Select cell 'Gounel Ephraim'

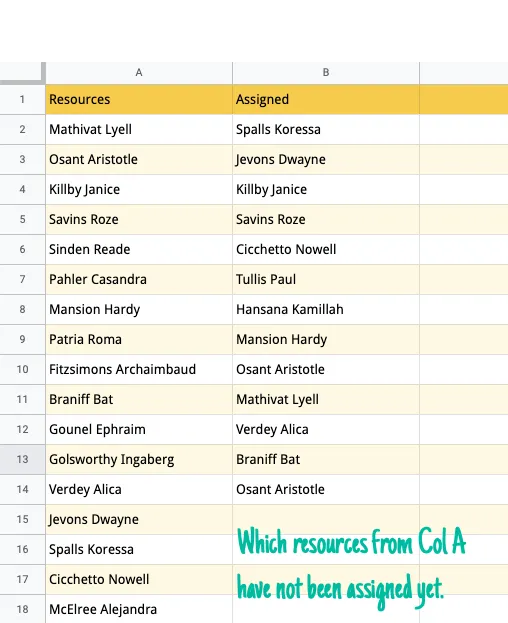[x=139, y=430]
